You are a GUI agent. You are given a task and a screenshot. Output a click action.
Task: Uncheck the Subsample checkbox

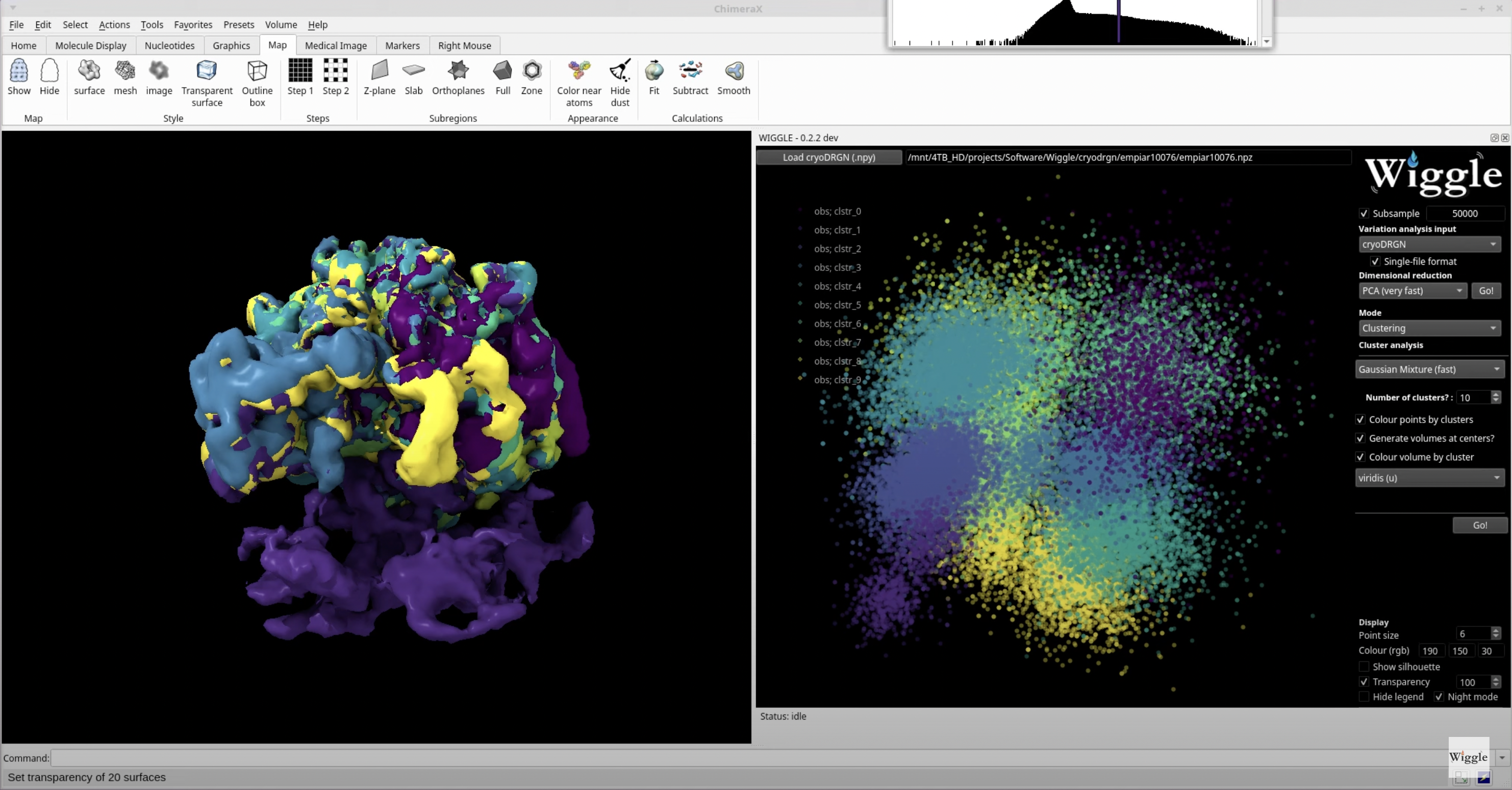pos(1364,213)
